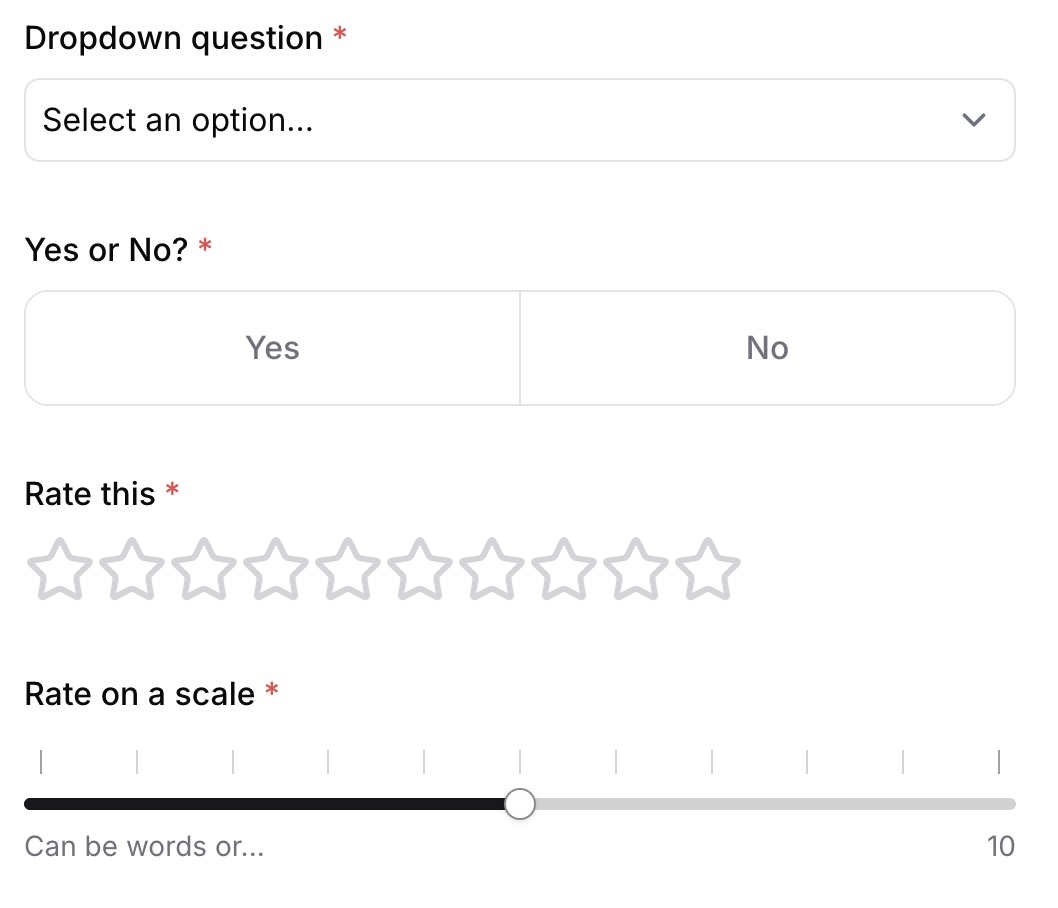
Task: Click the slider track's filled left end
Action: coord(32,804)
